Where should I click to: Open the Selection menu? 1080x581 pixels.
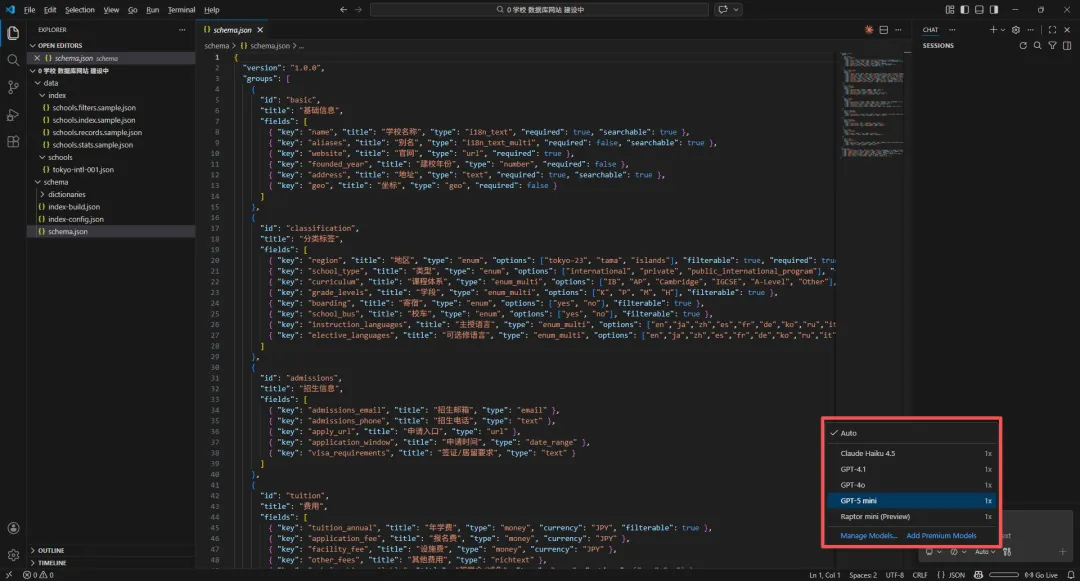point(80,10)
